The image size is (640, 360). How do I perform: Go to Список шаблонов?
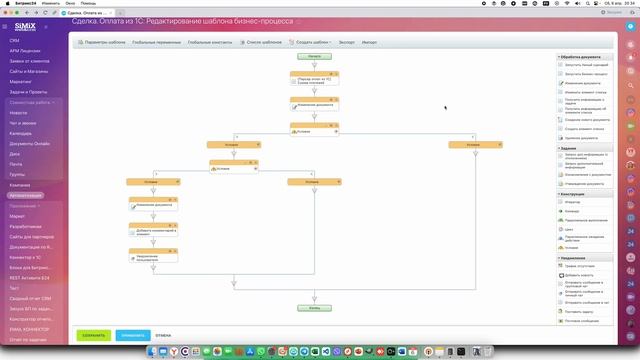pos(261,42)
